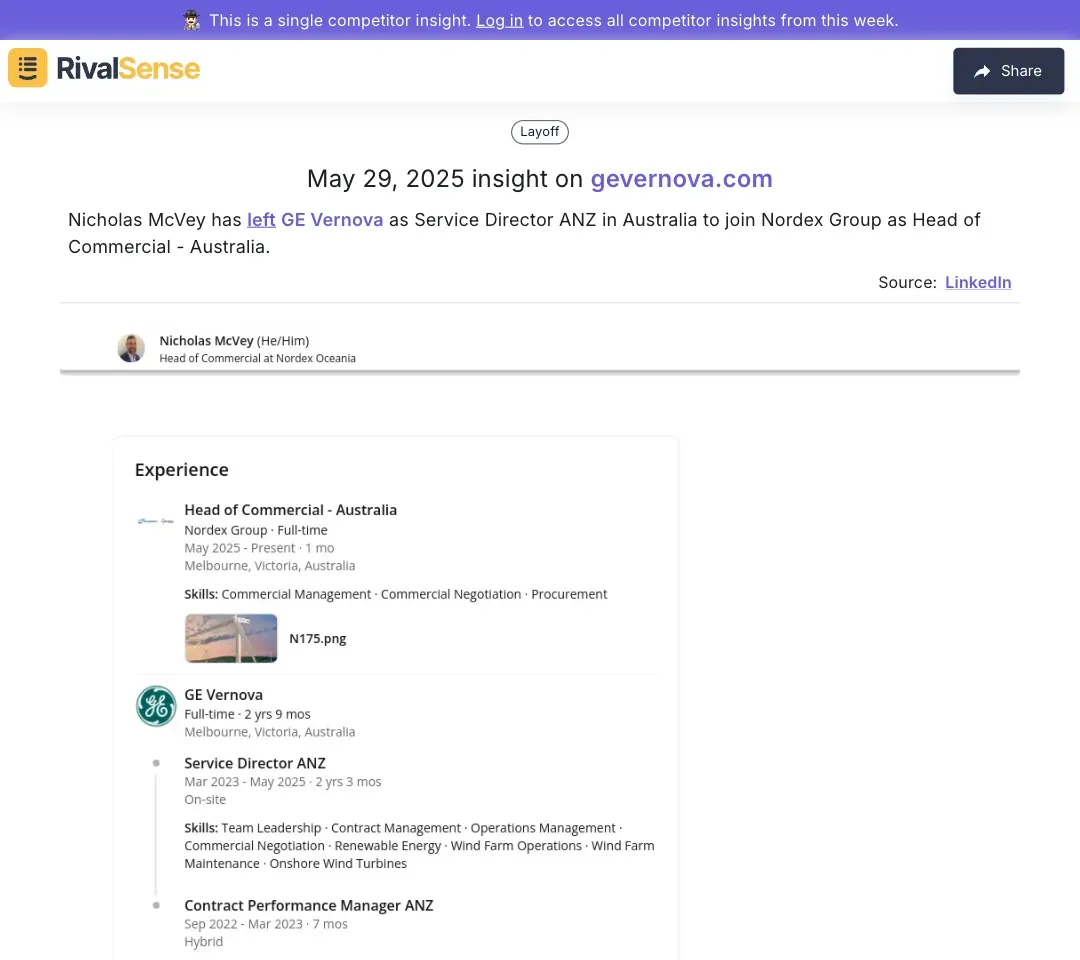Image resolution: width=1080 pixels, height=960 pixels.
Task: Click the N175.png file name
Action: (317, 638)
